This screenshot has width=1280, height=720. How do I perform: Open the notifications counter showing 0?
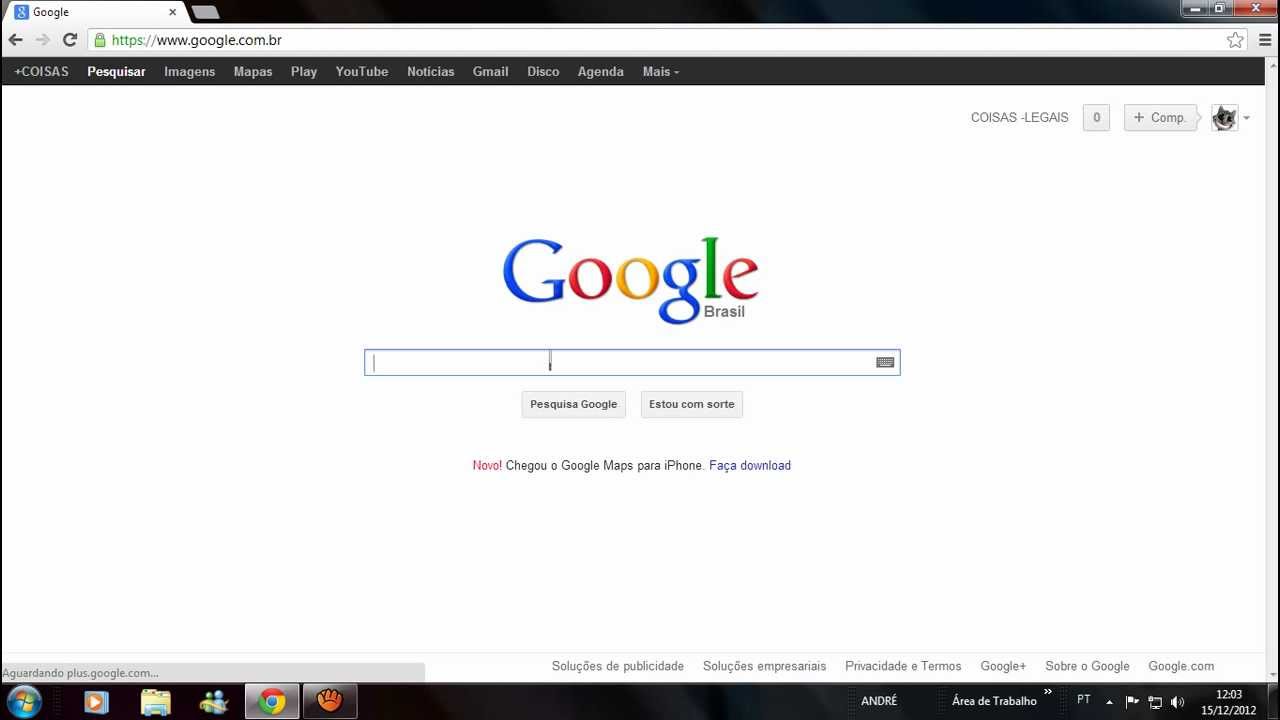pos(1096,117)
